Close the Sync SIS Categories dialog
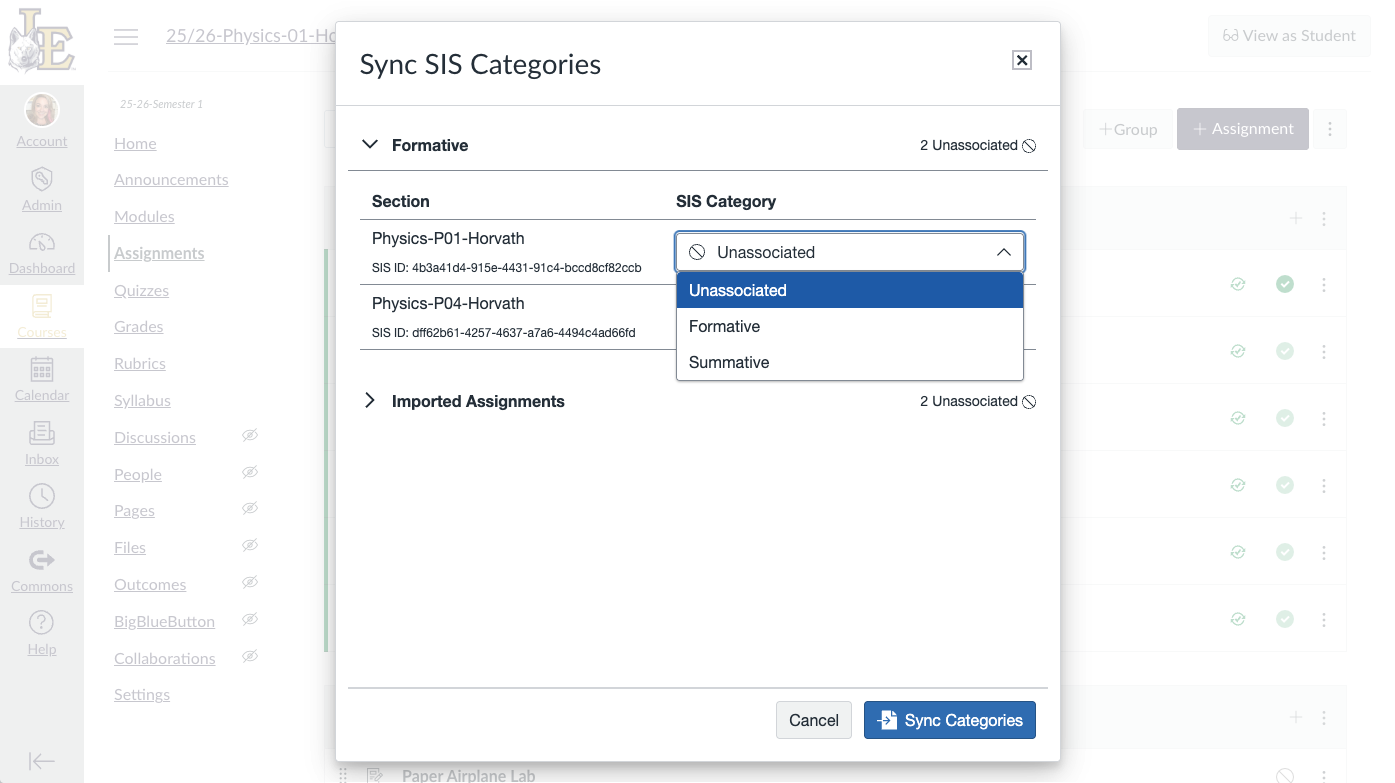1395x783 pixels. [1022, 60]
